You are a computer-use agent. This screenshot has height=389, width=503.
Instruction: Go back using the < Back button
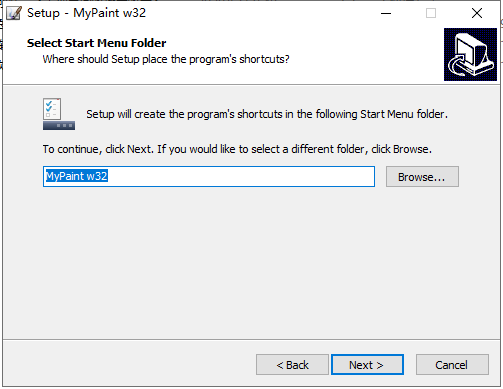(292, 365)
